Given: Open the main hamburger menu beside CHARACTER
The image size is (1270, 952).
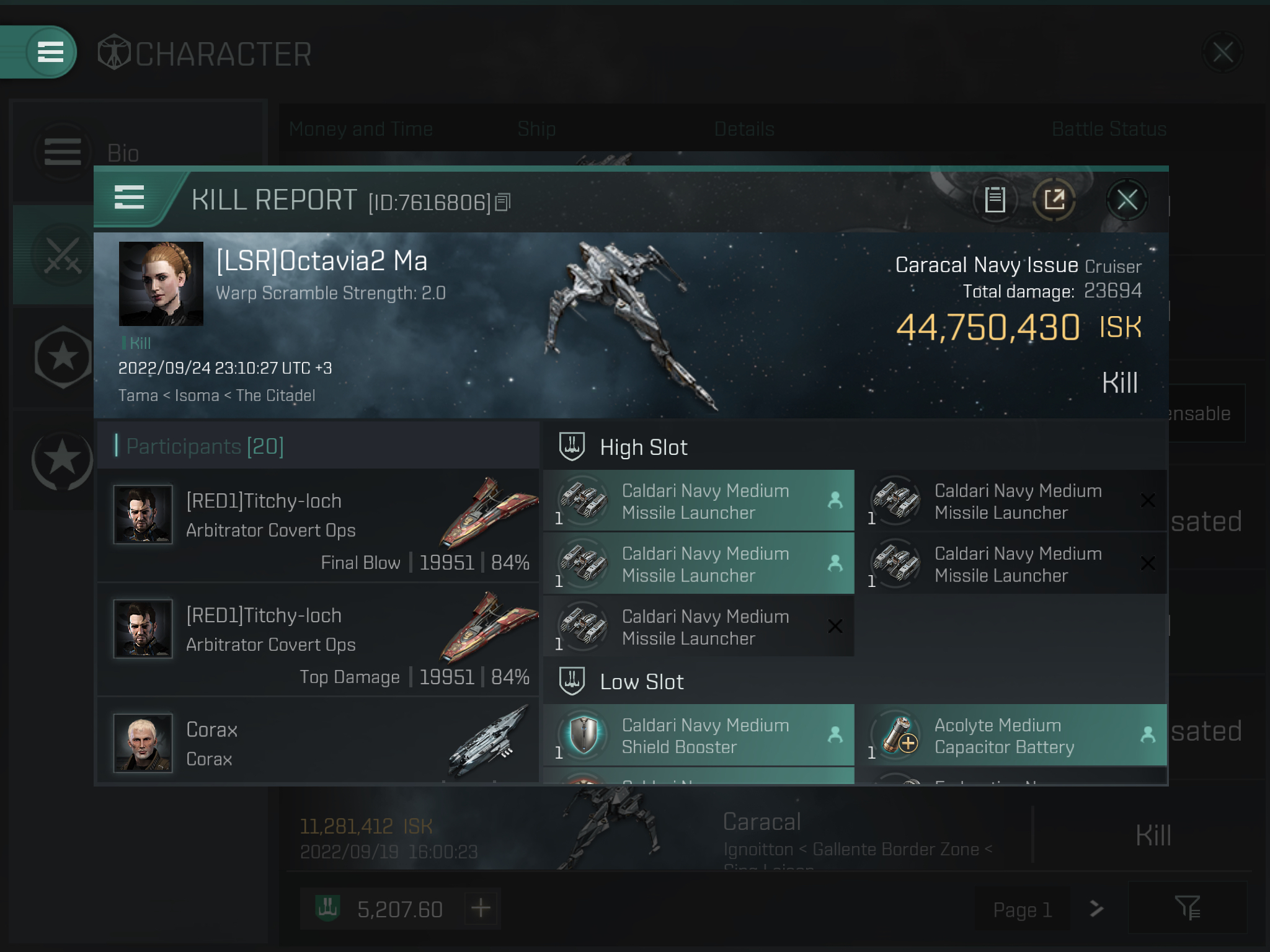Looking at the screenshot, I should point(51,52).
